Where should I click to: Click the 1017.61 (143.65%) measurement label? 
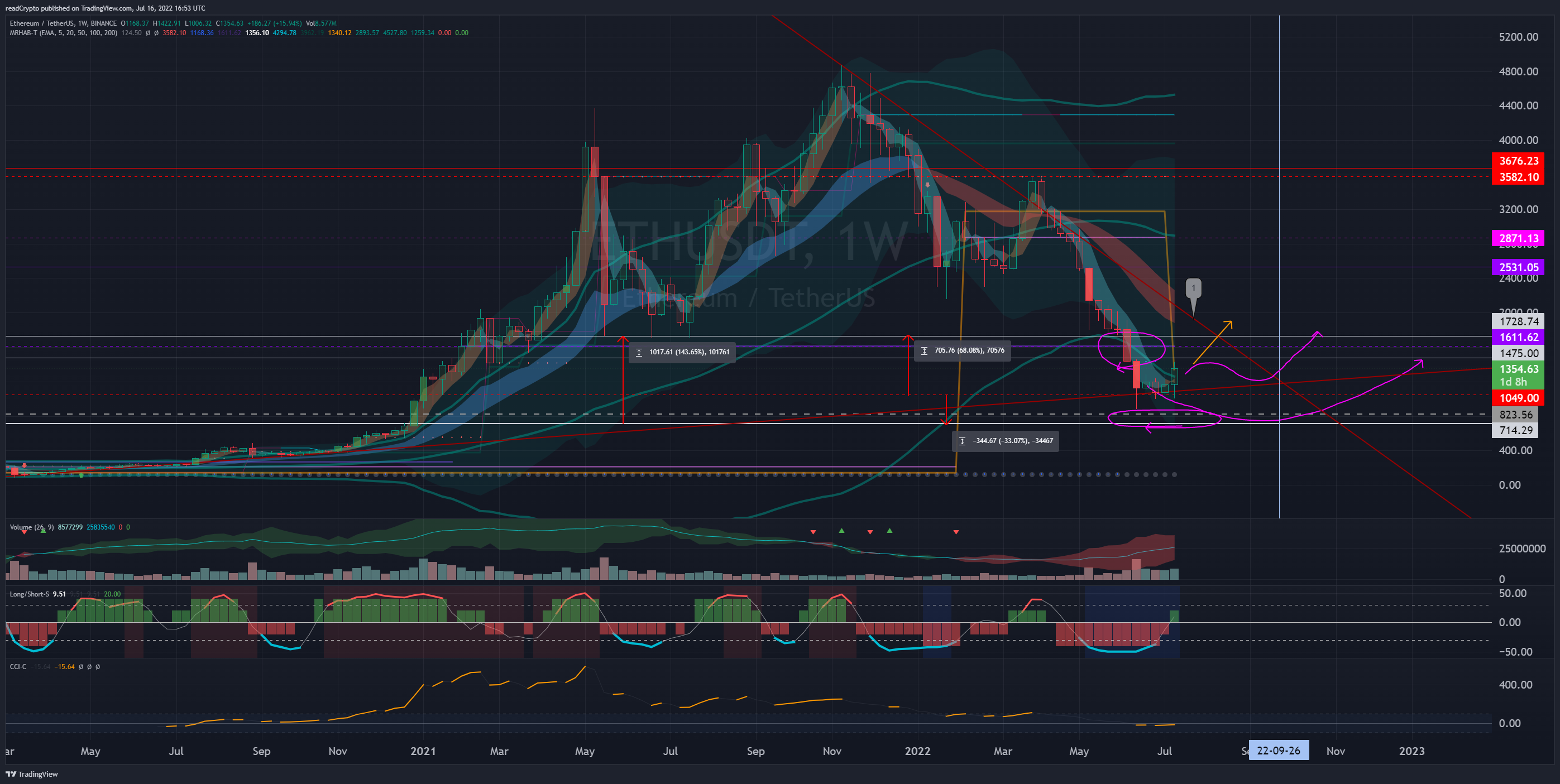tap(682, 352)
